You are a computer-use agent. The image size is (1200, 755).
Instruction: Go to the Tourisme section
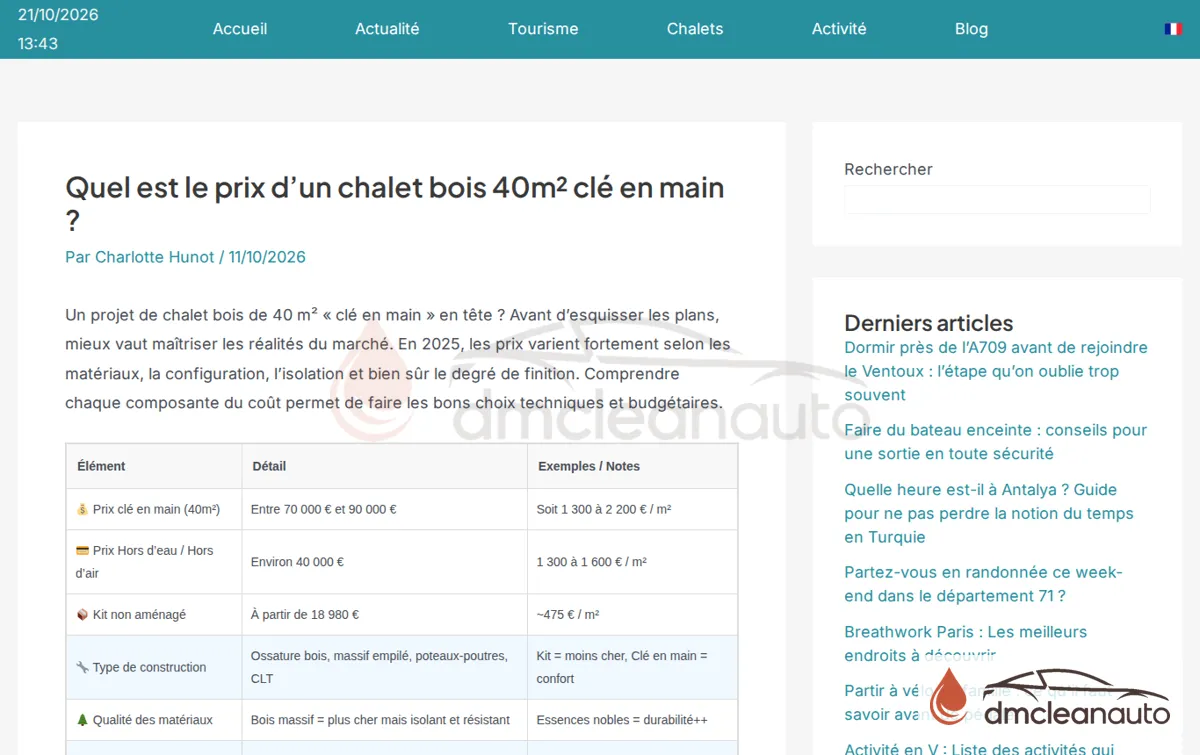click(543, 29)
